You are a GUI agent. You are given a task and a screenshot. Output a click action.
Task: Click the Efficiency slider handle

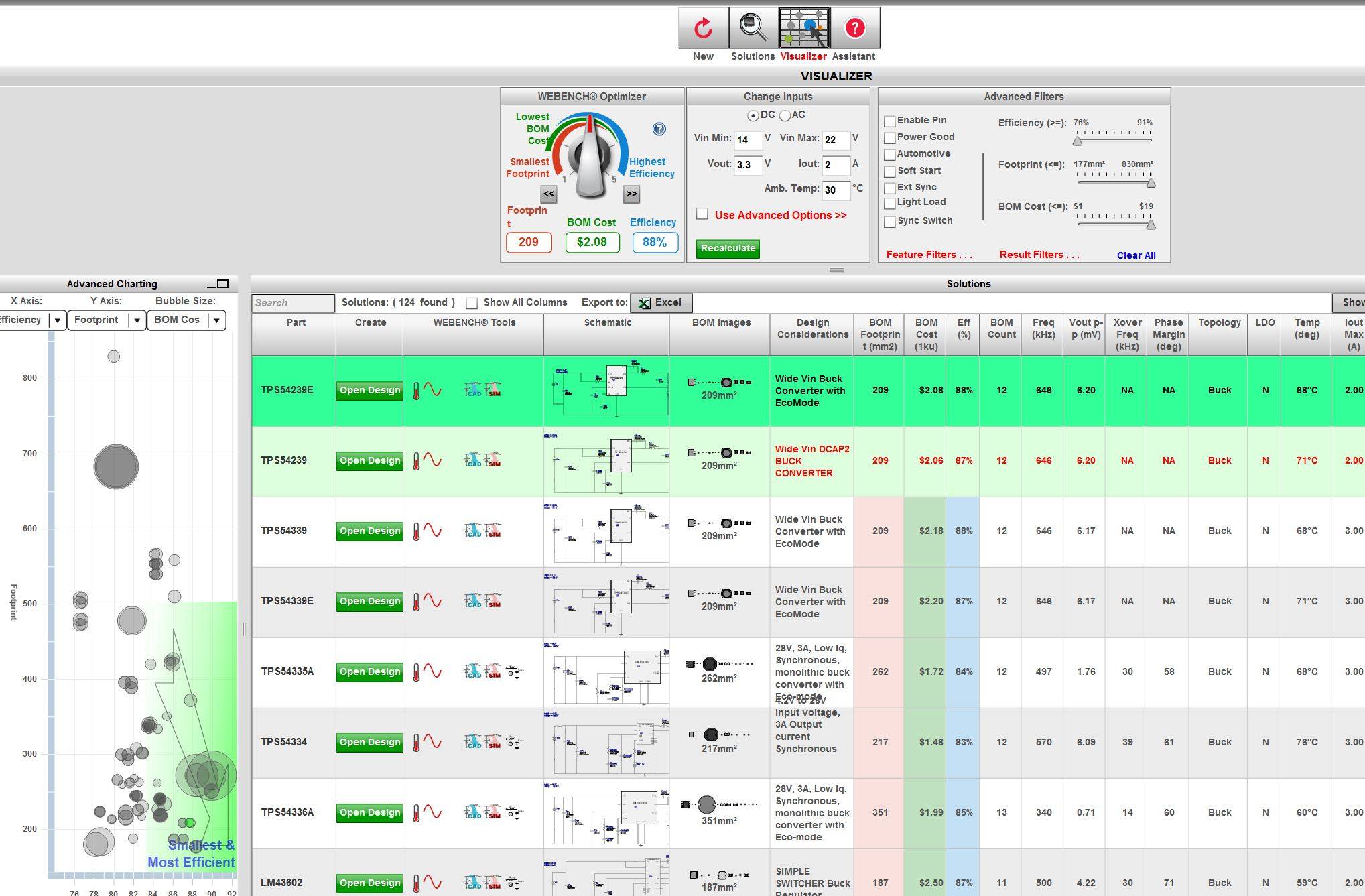(x=1077, y=140)
